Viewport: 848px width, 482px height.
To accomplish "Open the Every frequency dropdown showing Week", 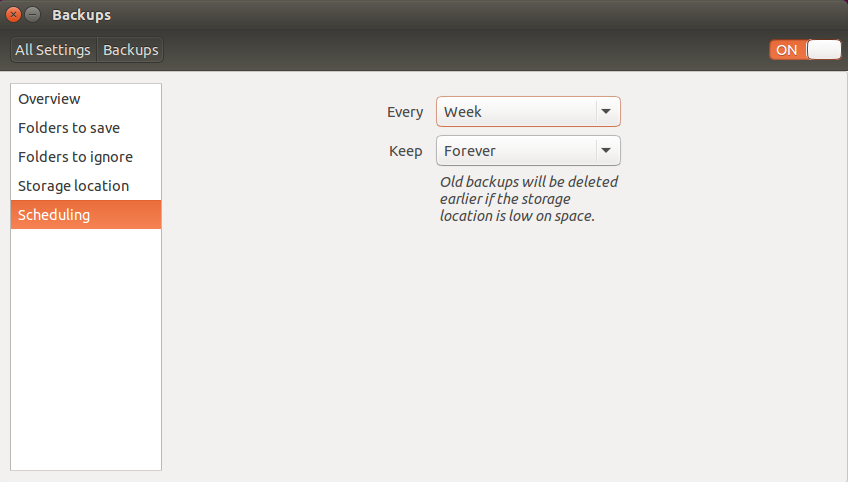I will coord(528,111).
